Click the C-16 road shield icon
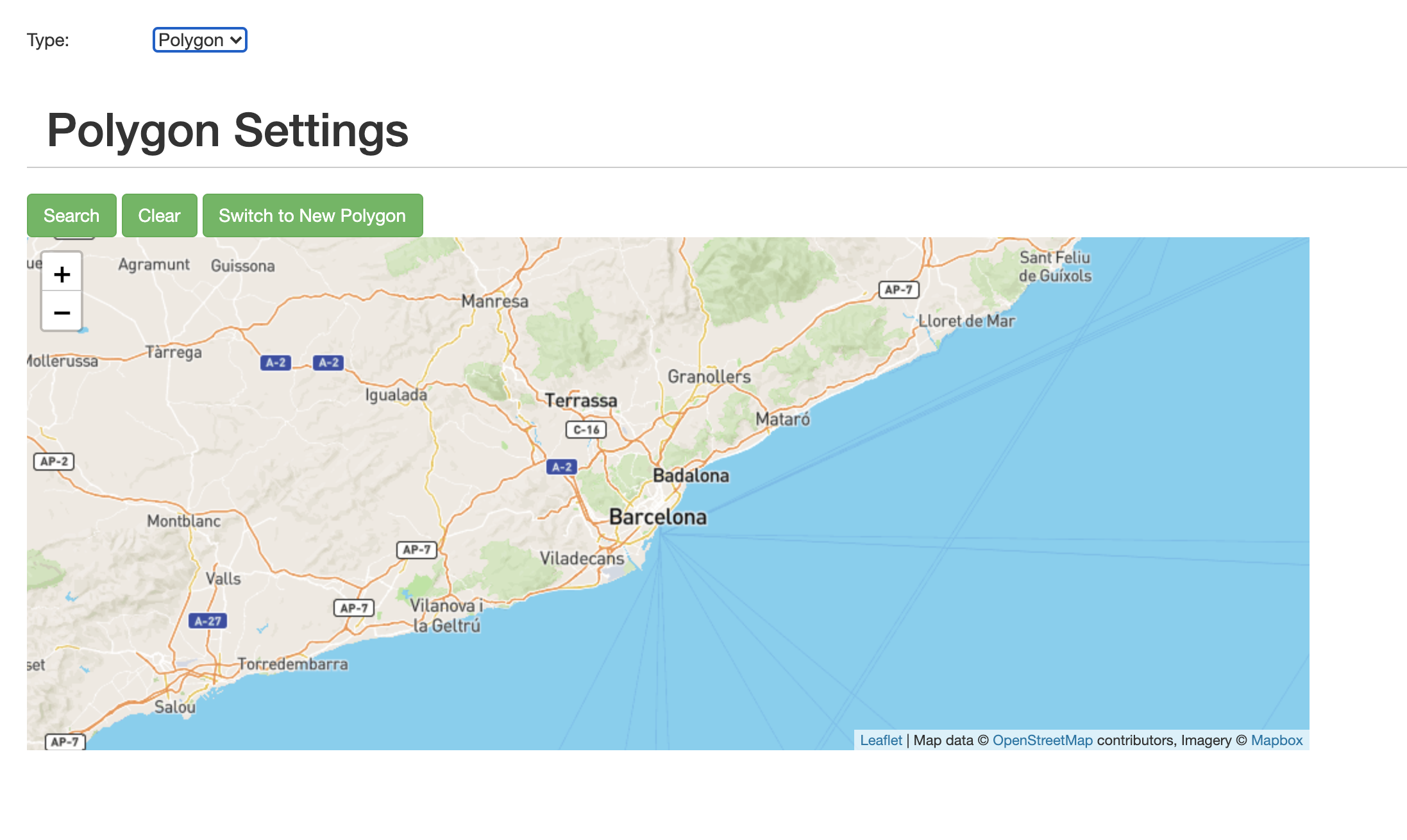This screenshot has height=840, width=1407. (586, 430)
